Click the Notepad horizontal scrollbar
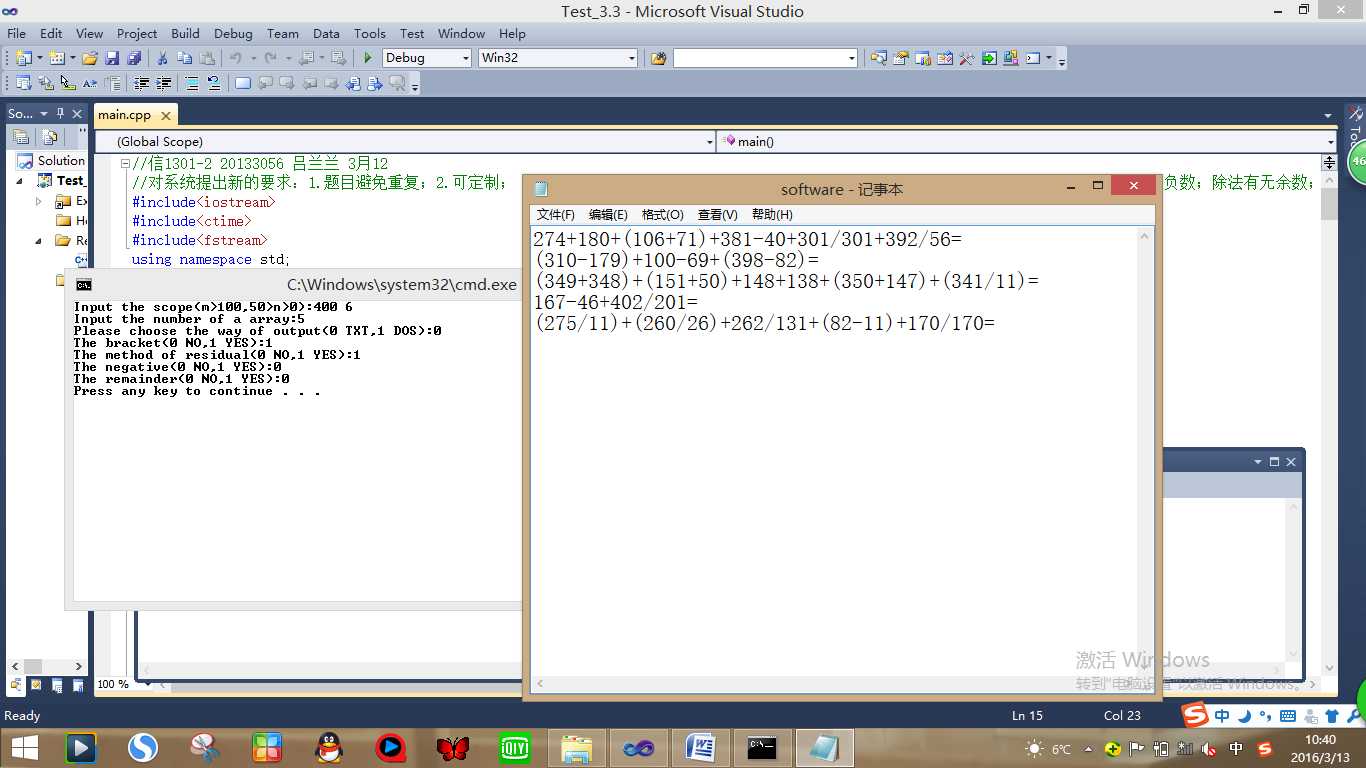Viewport: 1366px width, 768px height. pos(834,684)
